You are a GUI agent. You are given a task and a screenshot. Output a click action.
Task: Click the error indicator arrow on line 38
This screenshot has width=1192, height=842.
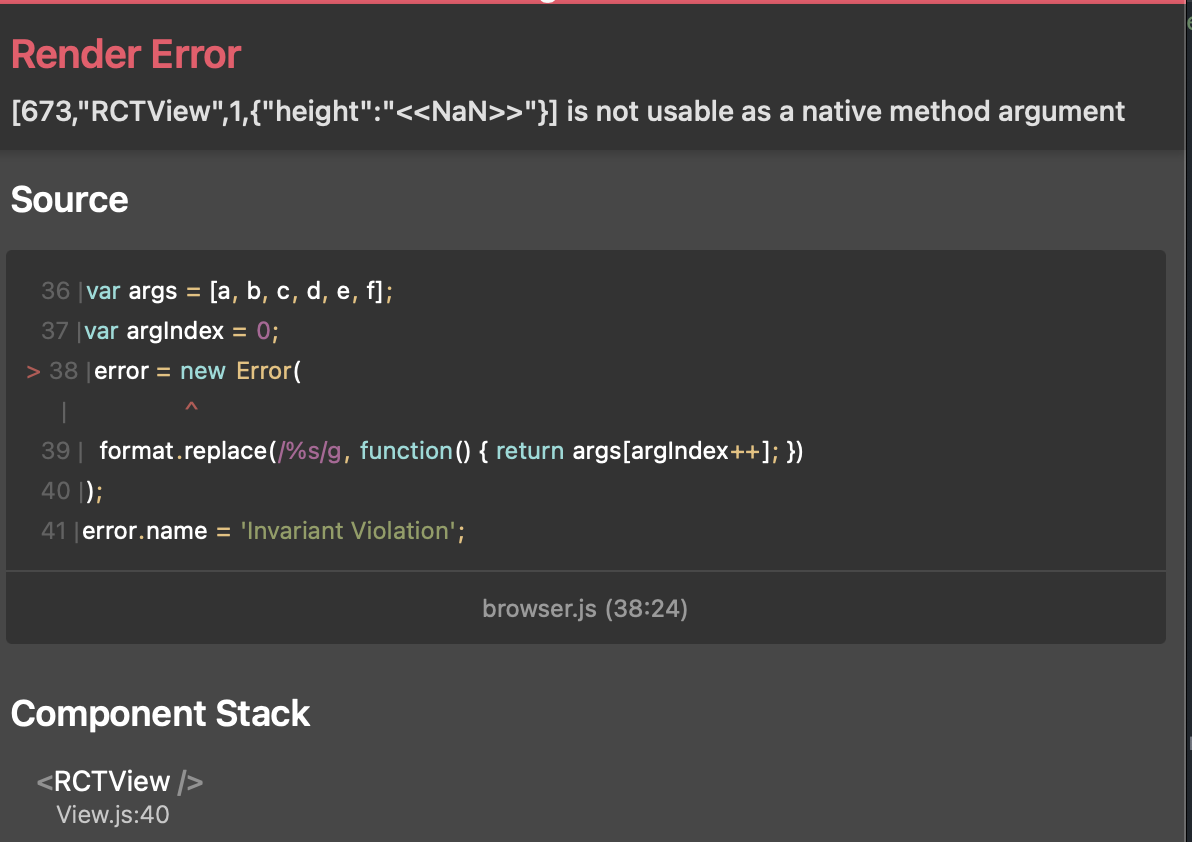[32, 370]
